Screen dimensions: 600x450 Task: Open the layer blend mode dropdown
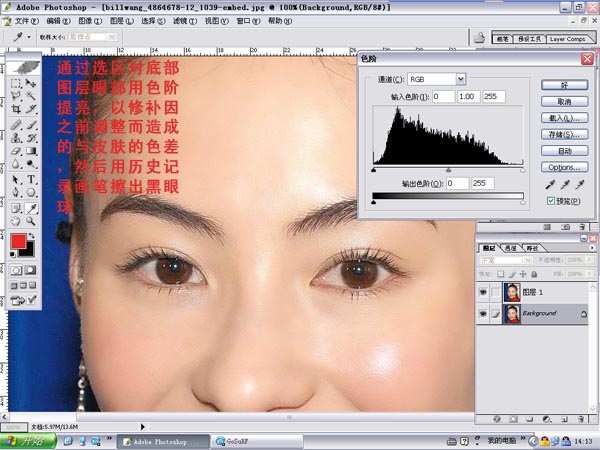pos(505,257)
